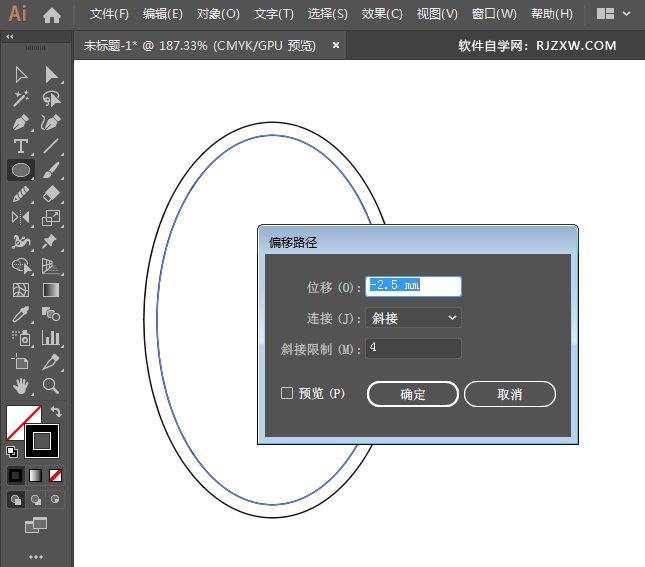Switch to Draw Behind mode
Screen dimensions: 645x567
pos(36,500)
